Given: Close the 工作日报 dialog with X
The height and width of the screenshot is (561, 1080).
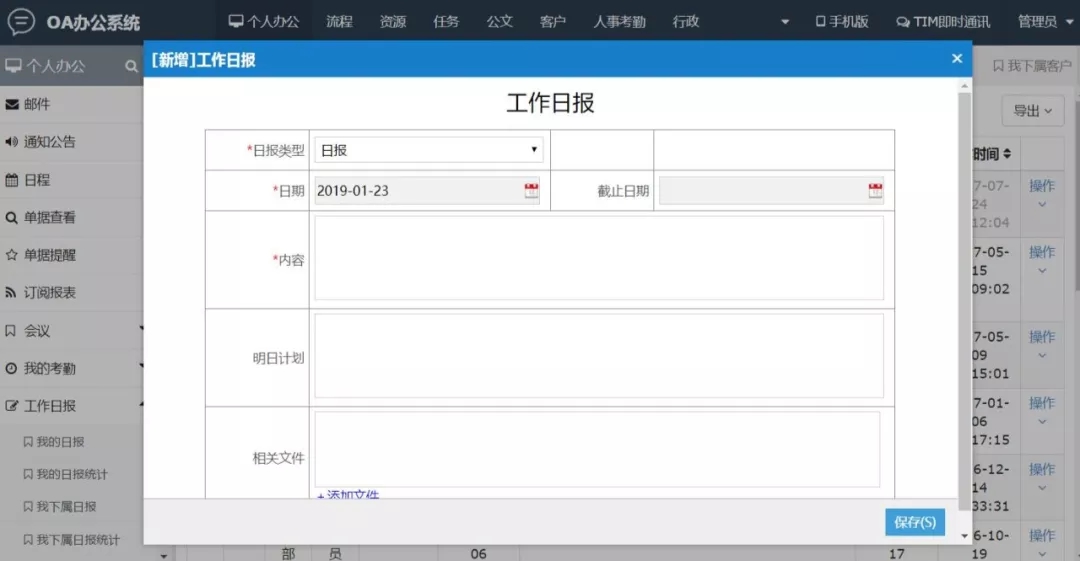Looking at the screenshot, I should click(957, 59).
